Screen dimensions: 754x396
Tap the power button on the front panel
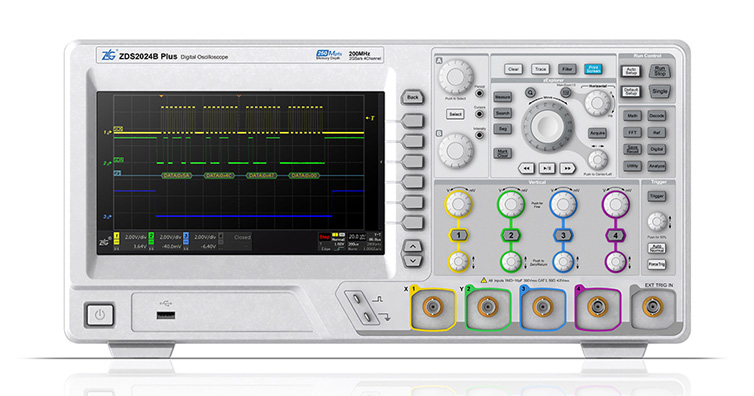[x=100, y=315]
